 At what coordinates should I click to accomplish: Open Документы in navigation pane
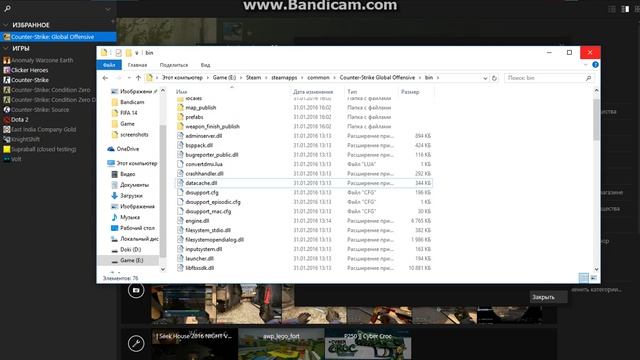coord(134,185)
